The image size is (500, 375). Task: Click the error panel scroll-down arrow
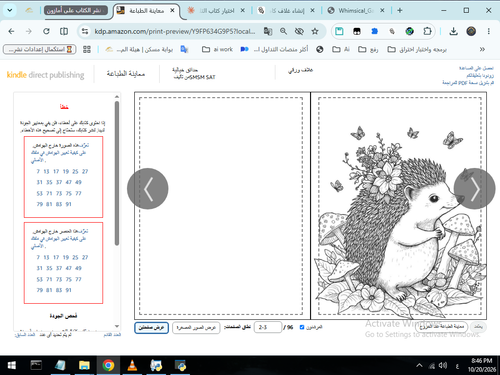tap(117, 326)
